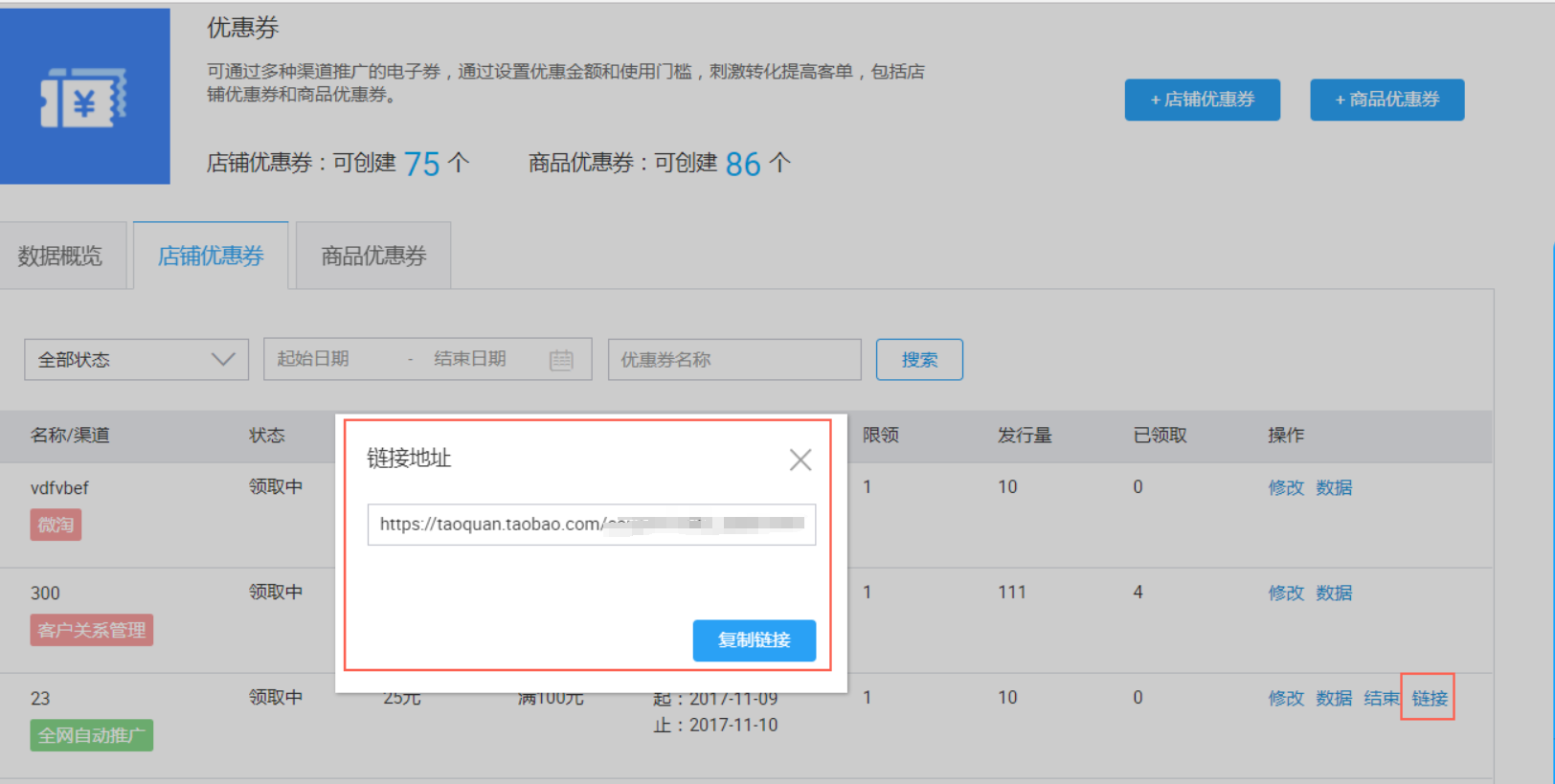Image resolution: width=1555 pixels, height=784 pixels.
Task: Select the 店铺优惠券 tab
Action: [211, 256]
